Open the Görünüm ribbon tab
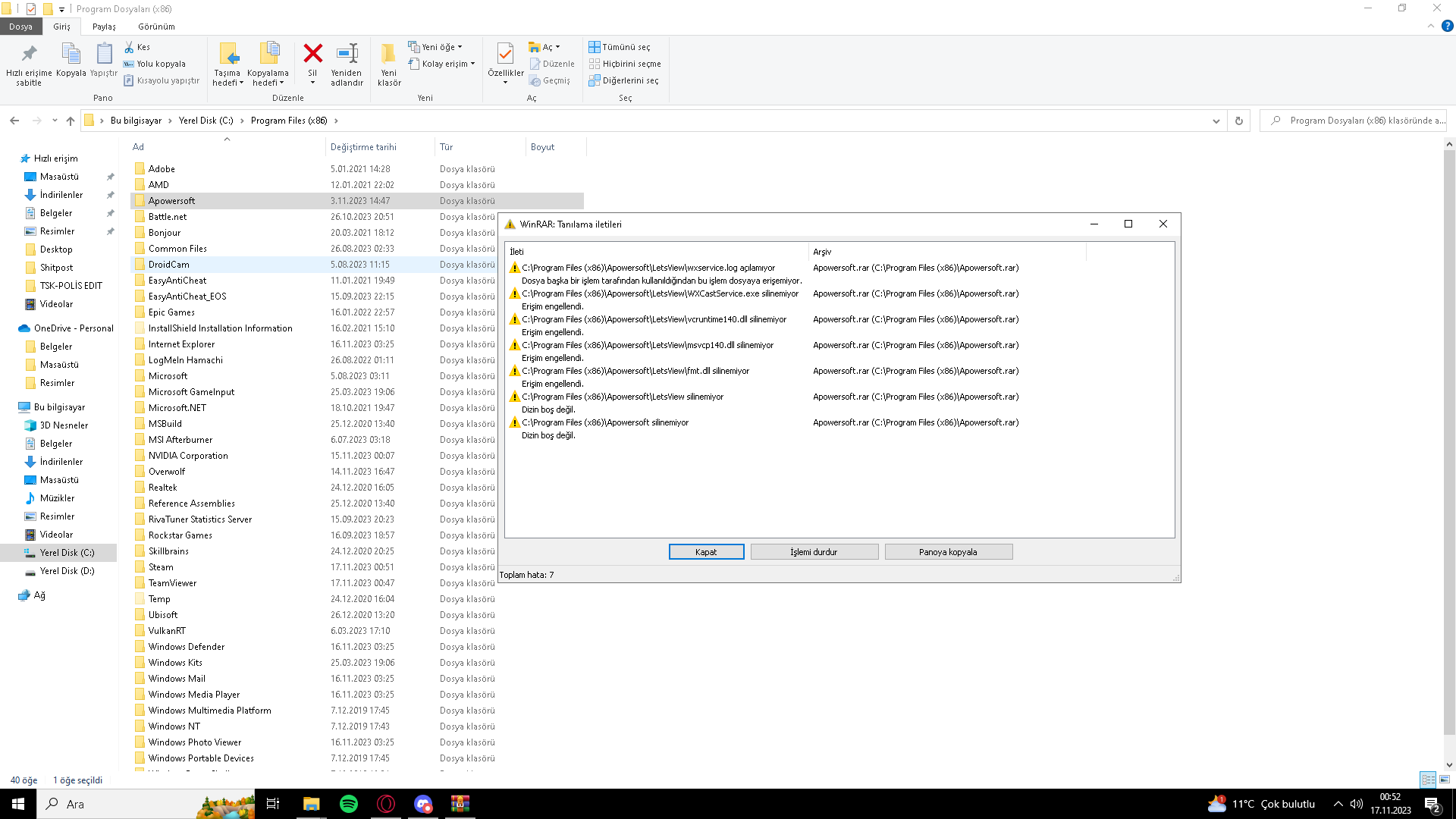The height and width of the screenshot is (819, 1456). pos(156,27)
